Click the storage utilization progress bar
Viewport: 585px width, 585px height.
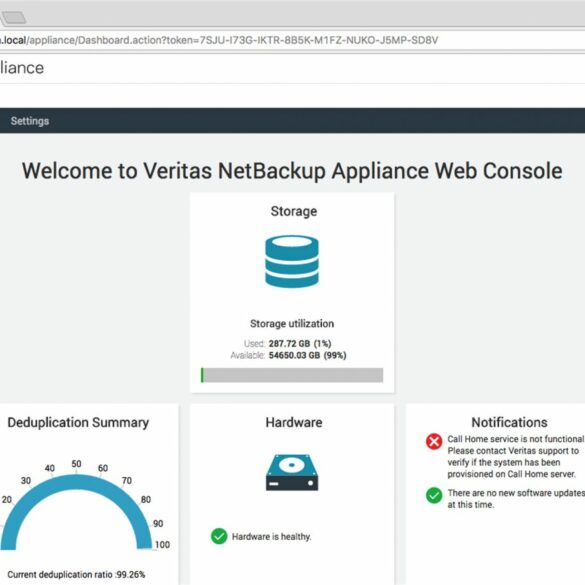[292, 375]
